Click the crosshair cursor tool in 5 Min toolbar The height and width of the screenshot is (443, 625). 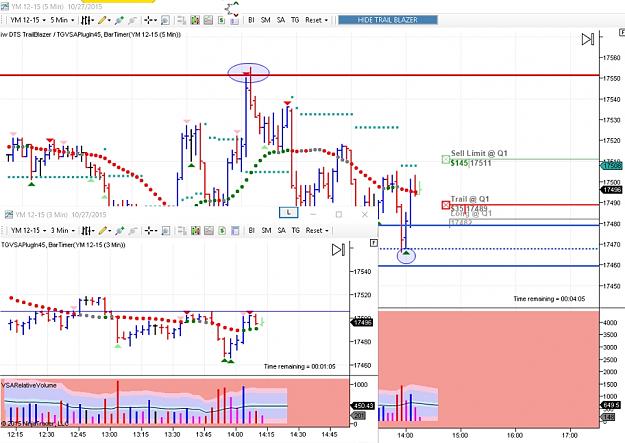(149, 20)
